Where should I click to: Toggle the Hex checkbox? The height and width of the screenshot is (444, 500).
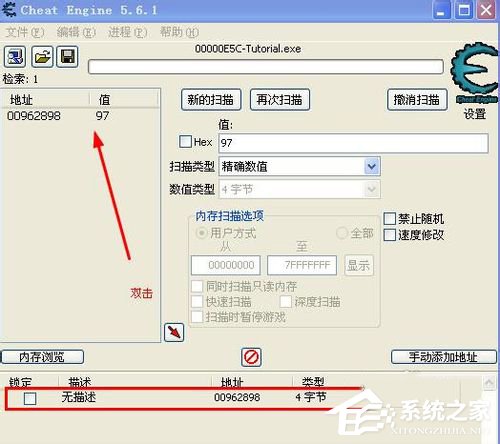pyautogui.click(x=185, y=142)
